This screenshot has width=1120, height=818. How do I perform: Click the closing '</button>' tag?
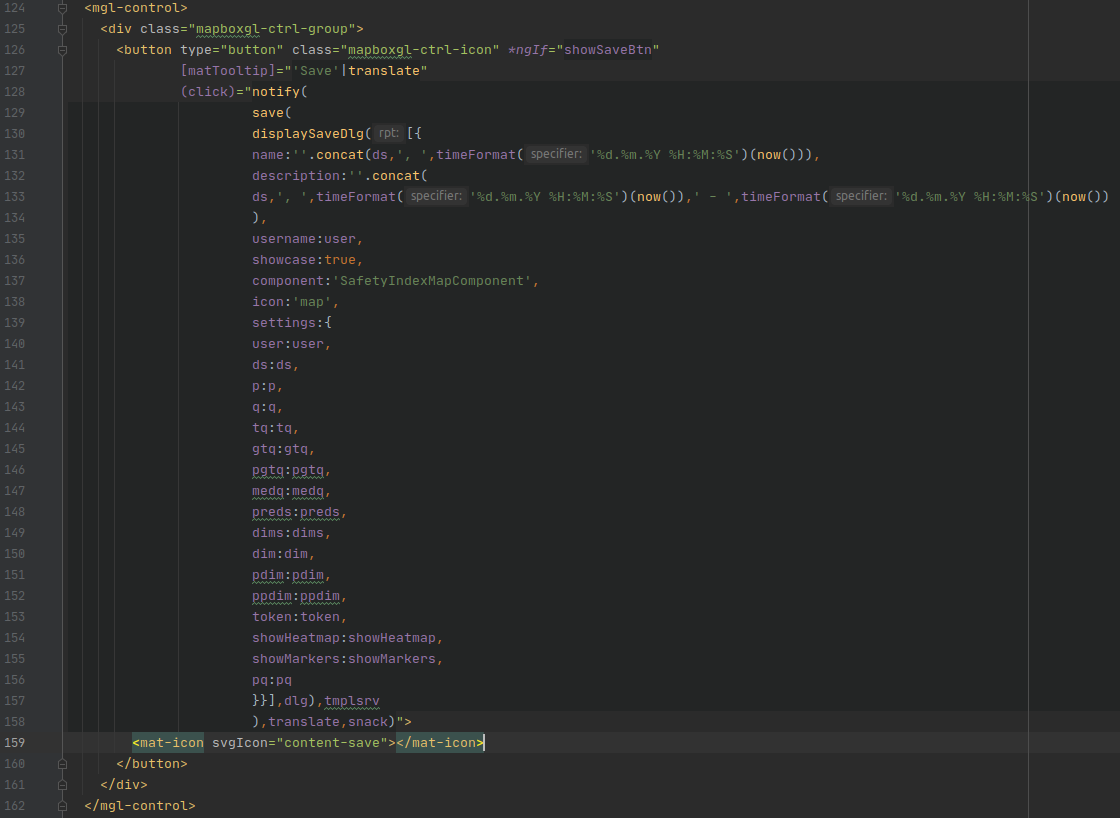point(152,764)
